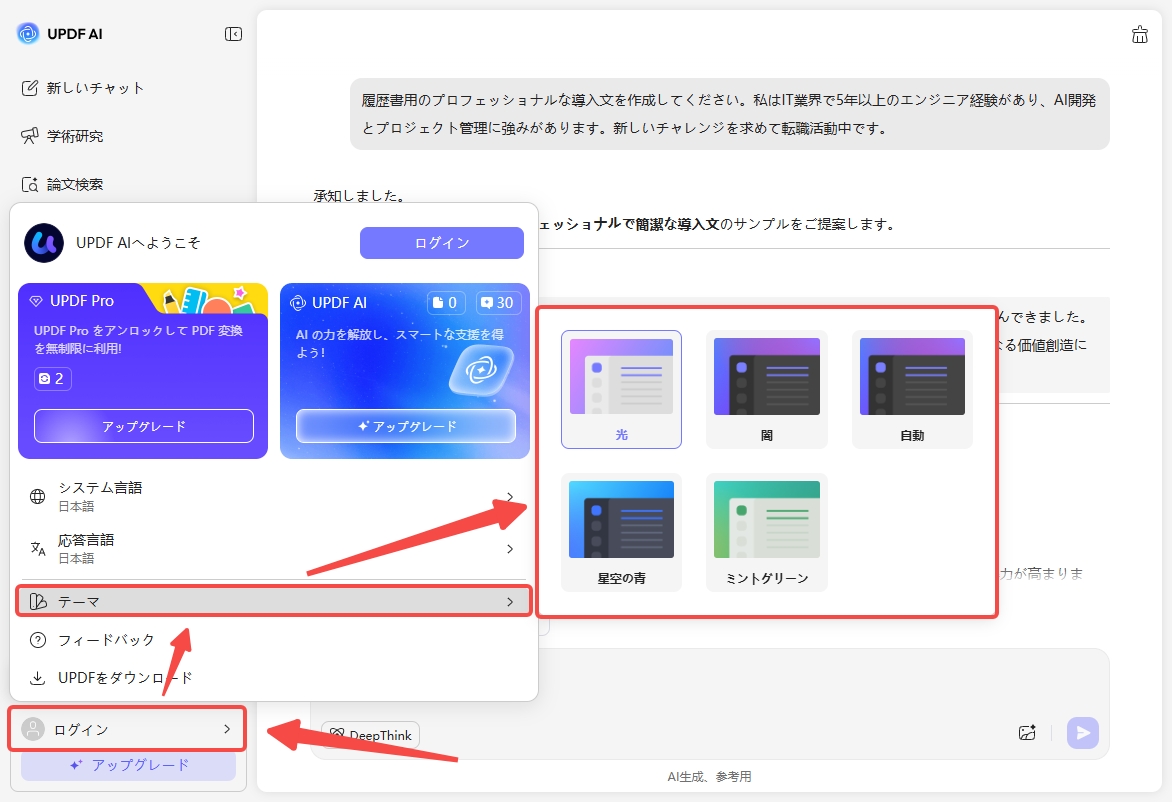This screenshot has height=802, width=1172.
Task: Open 学術研究 in the sidebar
Action: (x=62, y=136)
